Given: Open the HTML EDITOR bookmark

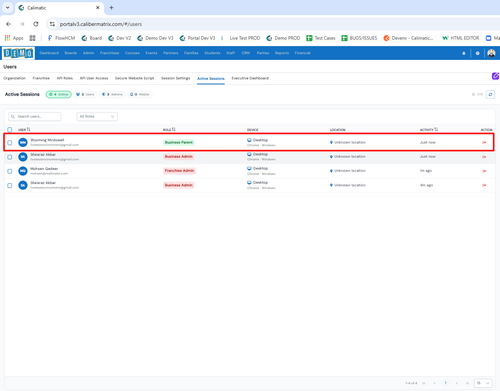Looking at the screenshot, I should tap(461, 38).
